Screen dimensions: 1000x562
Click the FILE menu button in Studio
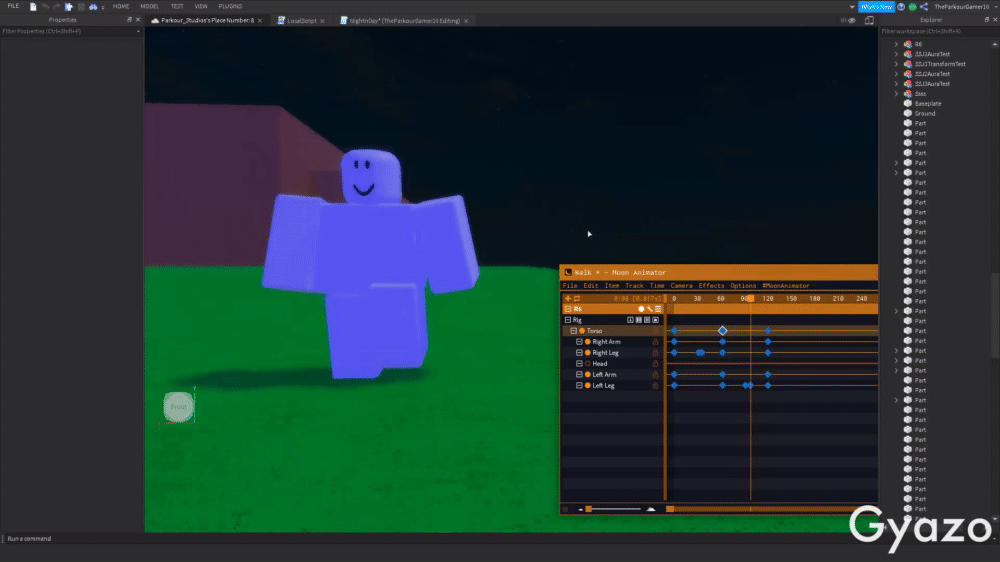click(13, 6)
